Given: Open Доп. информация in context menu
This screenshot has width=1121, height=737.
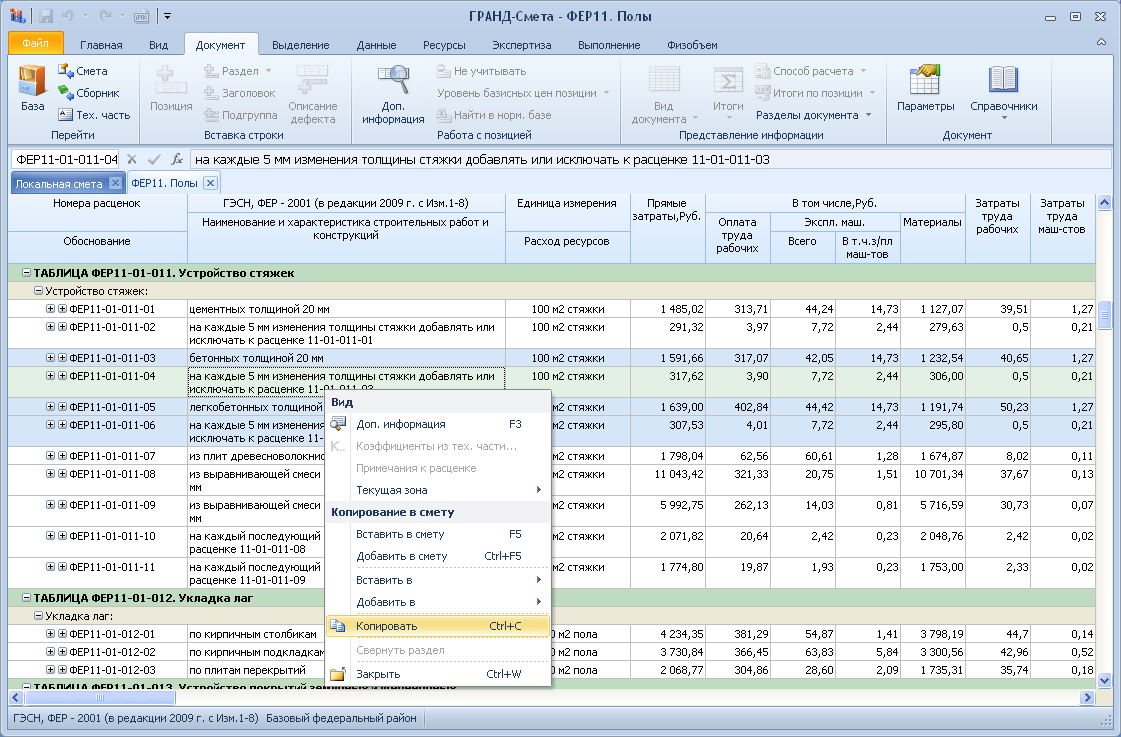Looking at the screenshot, I should click(x=438, y=424).
